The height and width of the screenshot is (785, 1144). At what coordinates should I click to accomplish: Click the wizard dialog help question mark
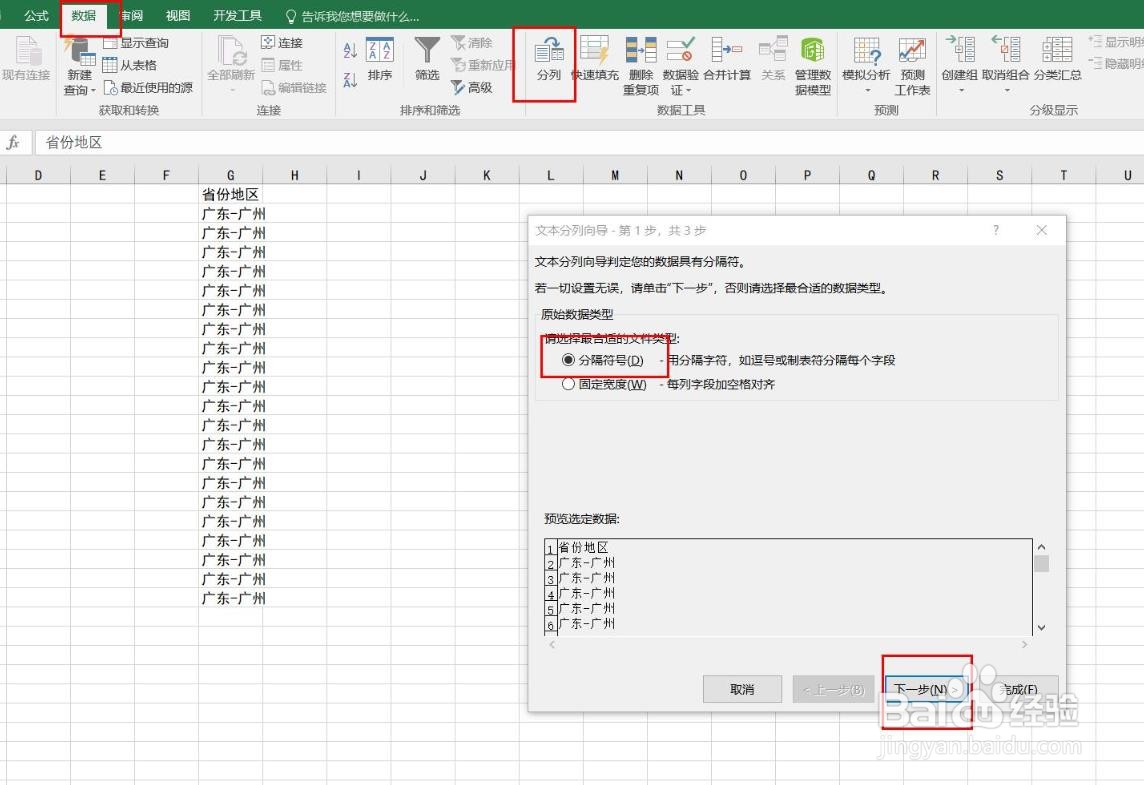tap(996, 230)
